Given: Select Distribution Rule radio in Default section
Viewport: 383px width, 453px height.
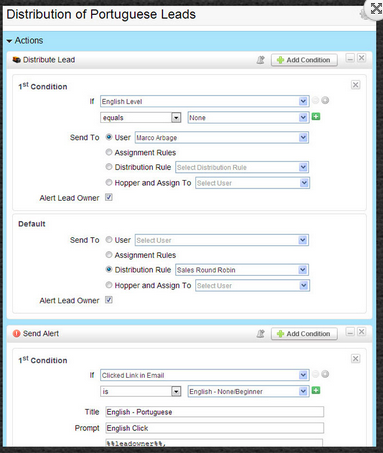Looking at the screenshot, I should [109, 269].
